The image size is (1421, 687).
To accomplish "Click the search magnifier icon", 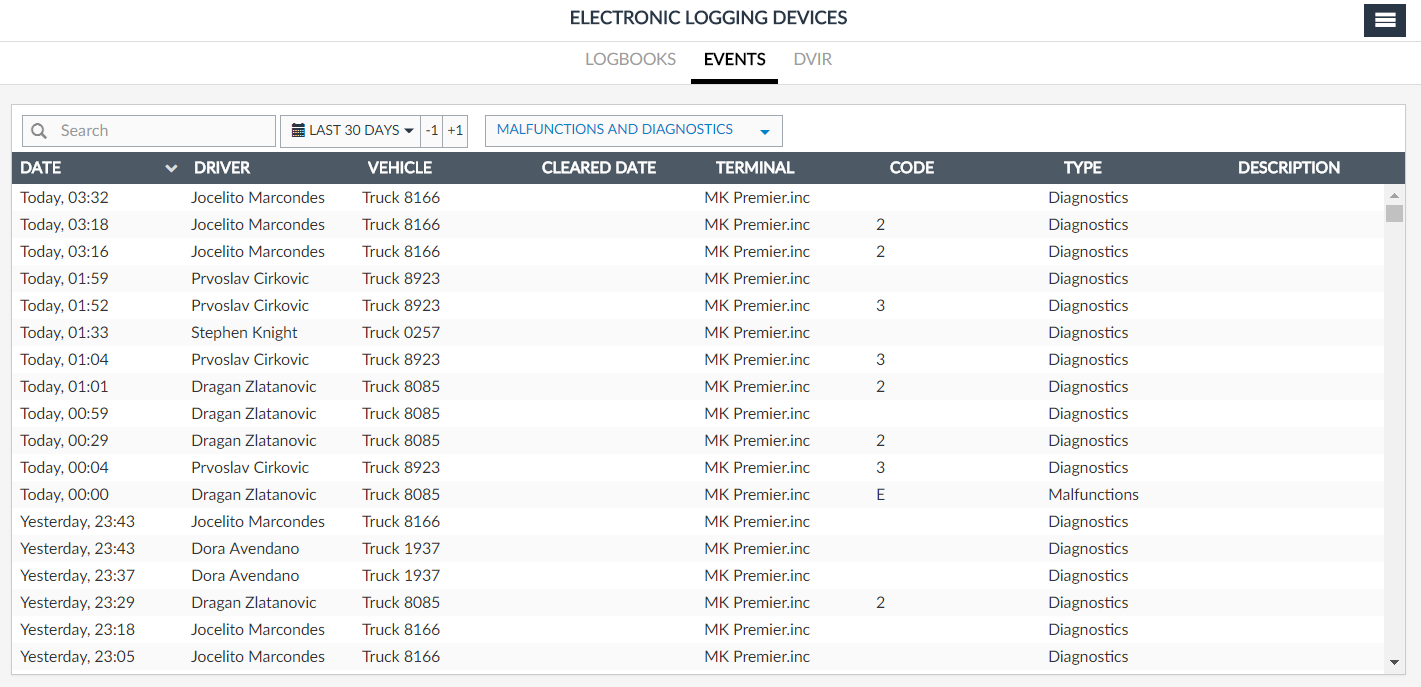I will pyautogui.click(x=39, y=131).
